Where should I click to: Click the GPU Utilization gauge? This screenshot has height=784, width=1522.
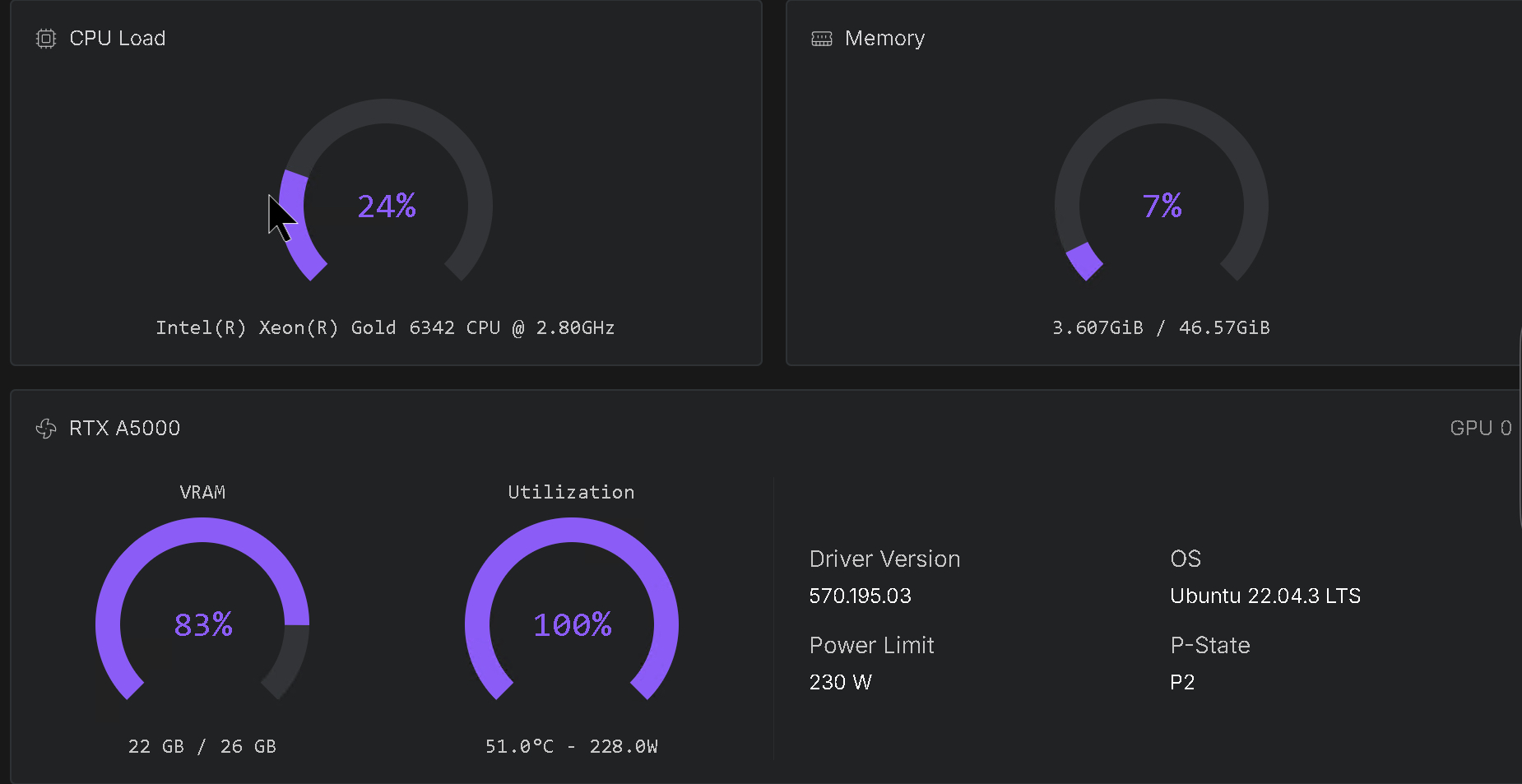pyautogui.click(x=573, y=624)
